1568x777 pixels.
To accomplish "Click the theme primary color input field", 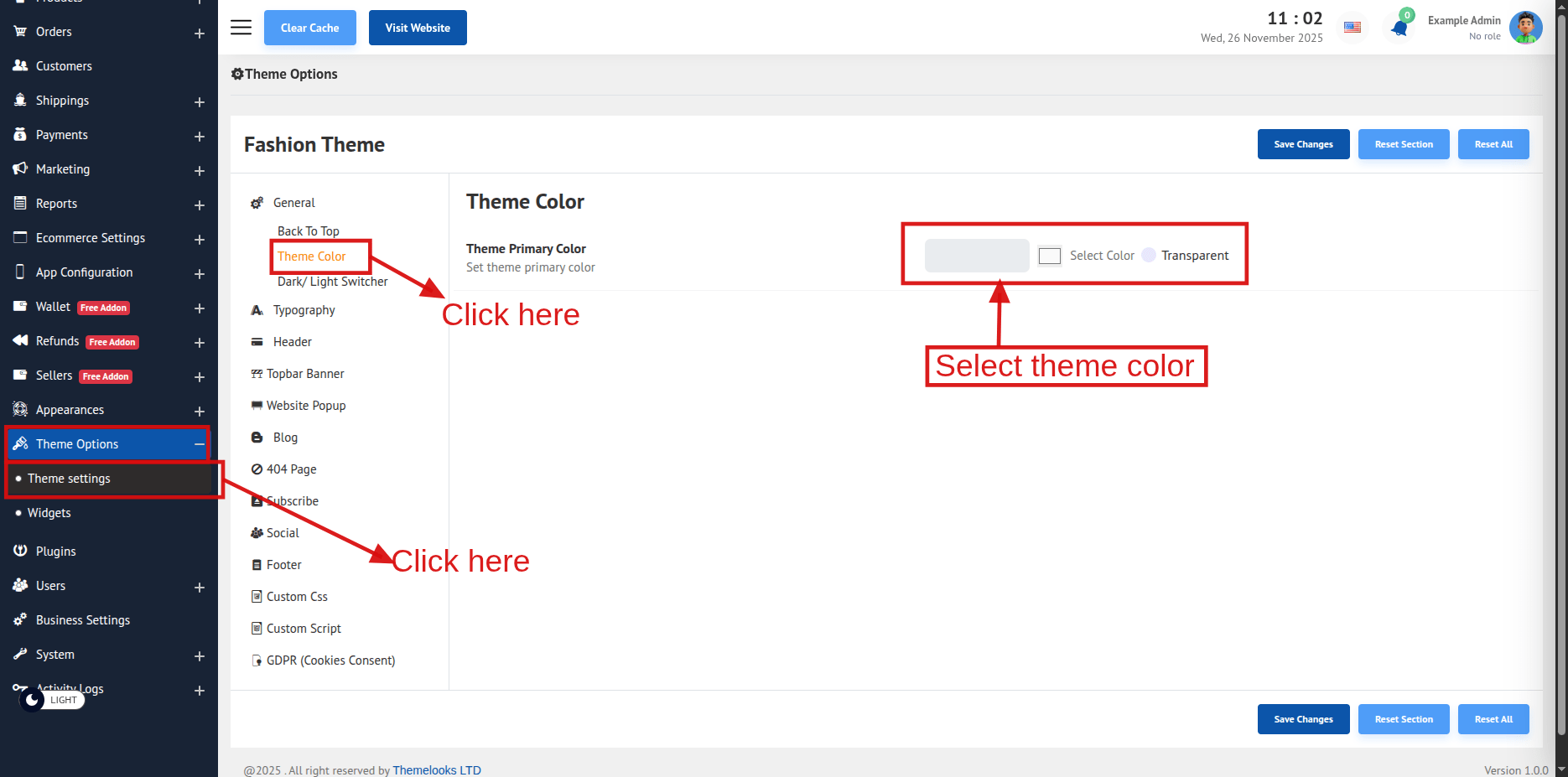I will click(977, 256).
